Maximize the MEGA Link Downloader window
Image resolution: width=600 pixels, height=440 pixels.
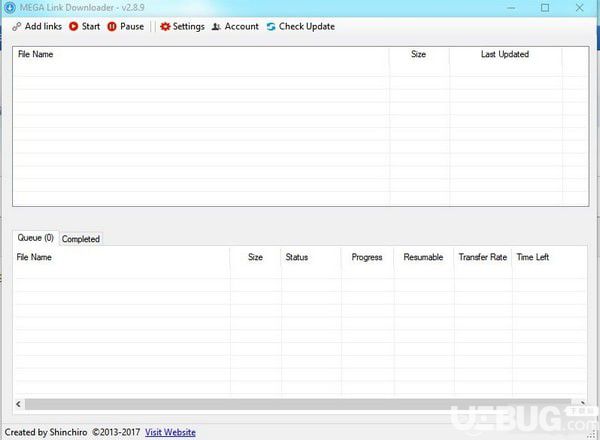point(545,8)
